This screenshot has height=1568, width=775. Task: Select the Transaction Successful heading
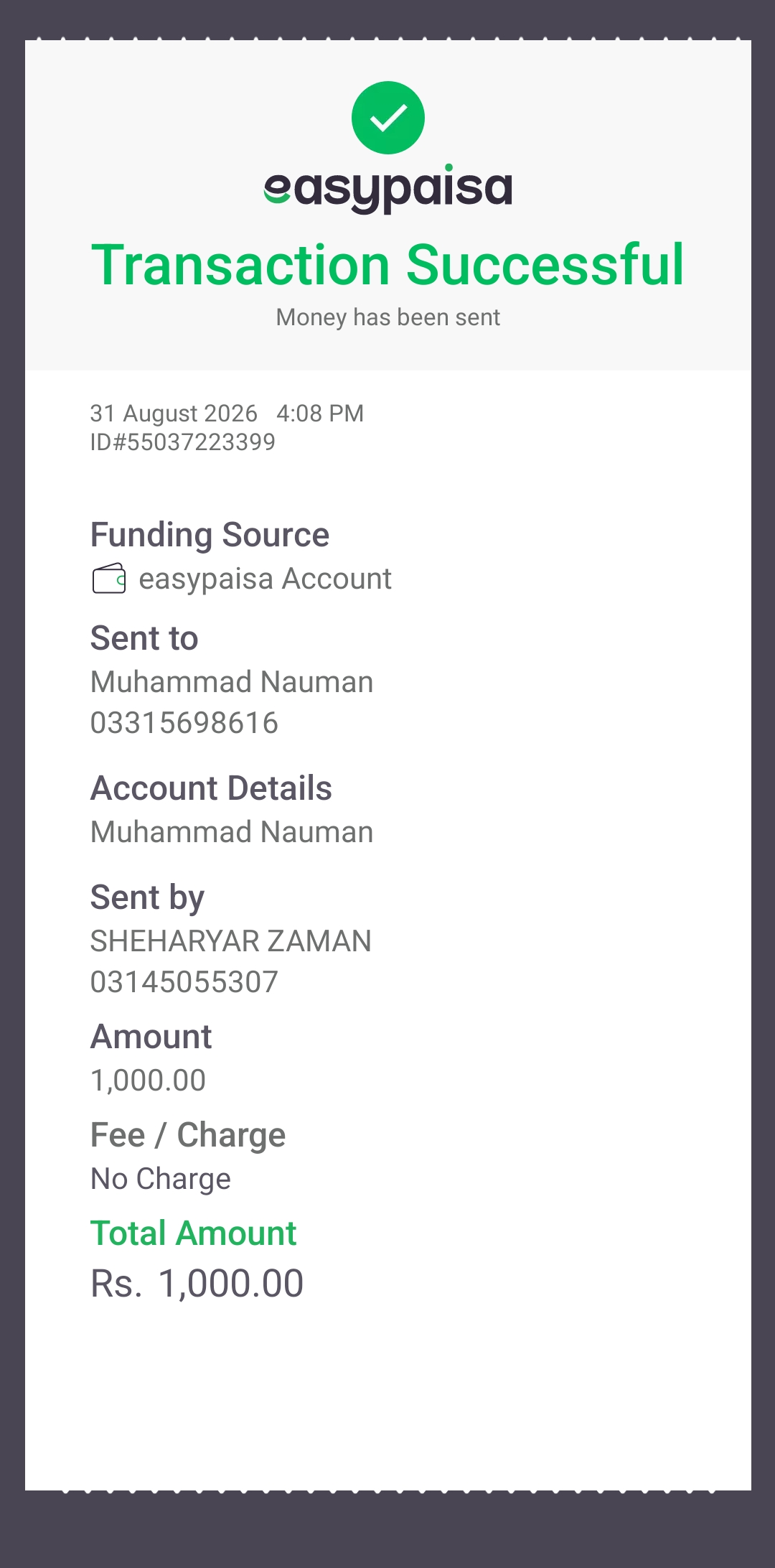(x=388, y=265)
